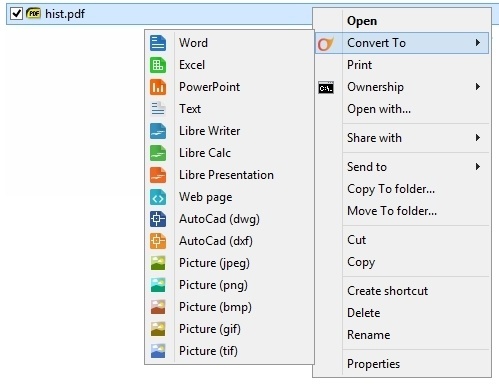499x384 pixels.
Task: Select Web page label in submenu
Action: coord(206,197)
